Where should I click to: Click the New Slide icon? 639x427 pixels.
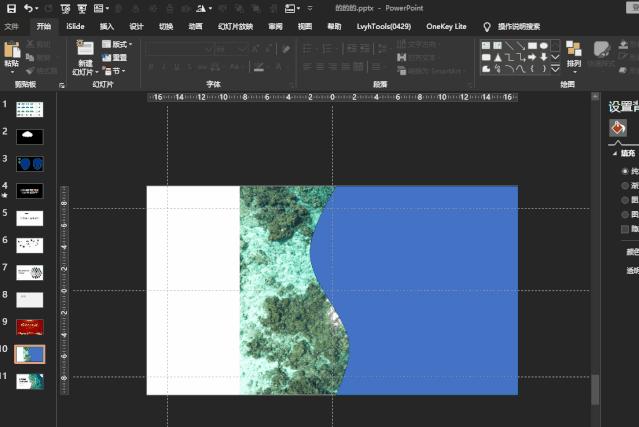pyautogui.click(x=84, y=51)
